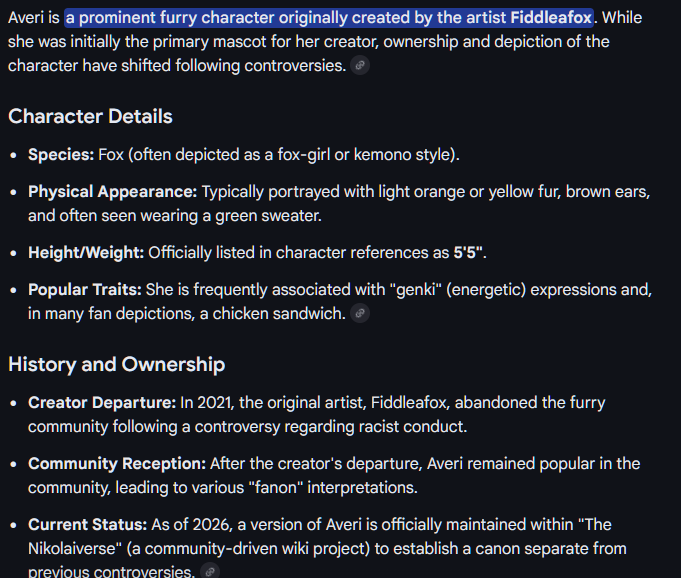Click the 'Creator Departure:' bullet label

(102, 402)
